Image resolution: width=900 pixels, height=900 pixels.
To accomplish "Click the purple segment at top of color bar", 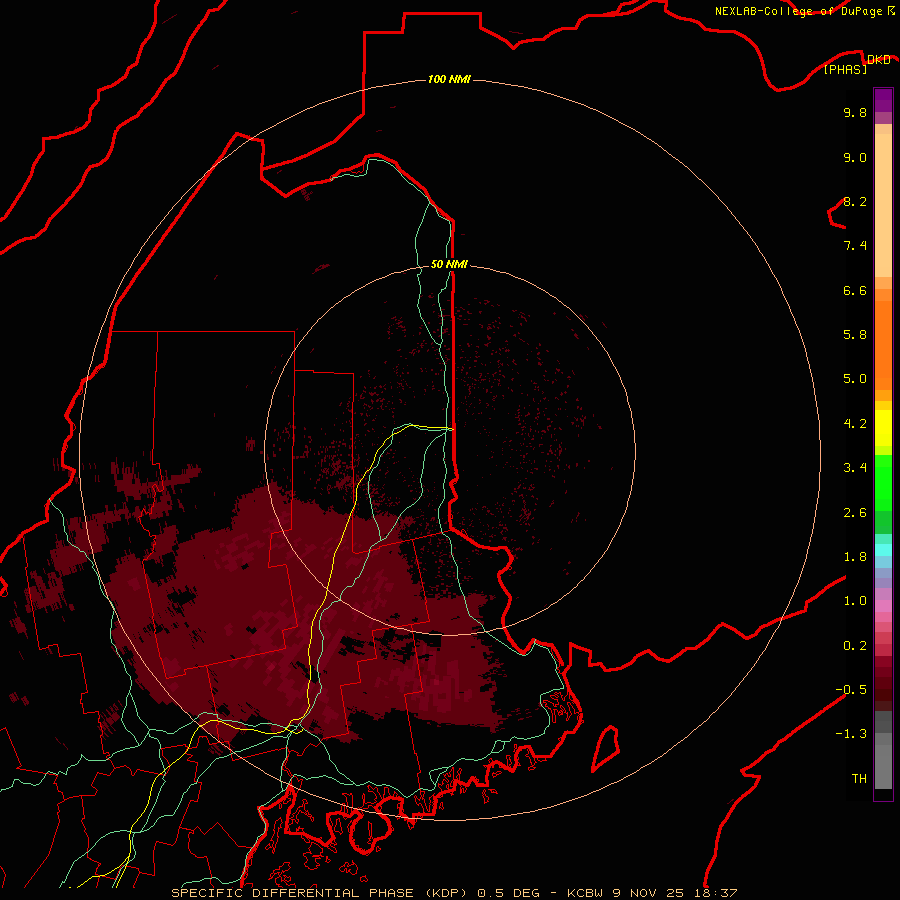I will [x=883, y=100].
